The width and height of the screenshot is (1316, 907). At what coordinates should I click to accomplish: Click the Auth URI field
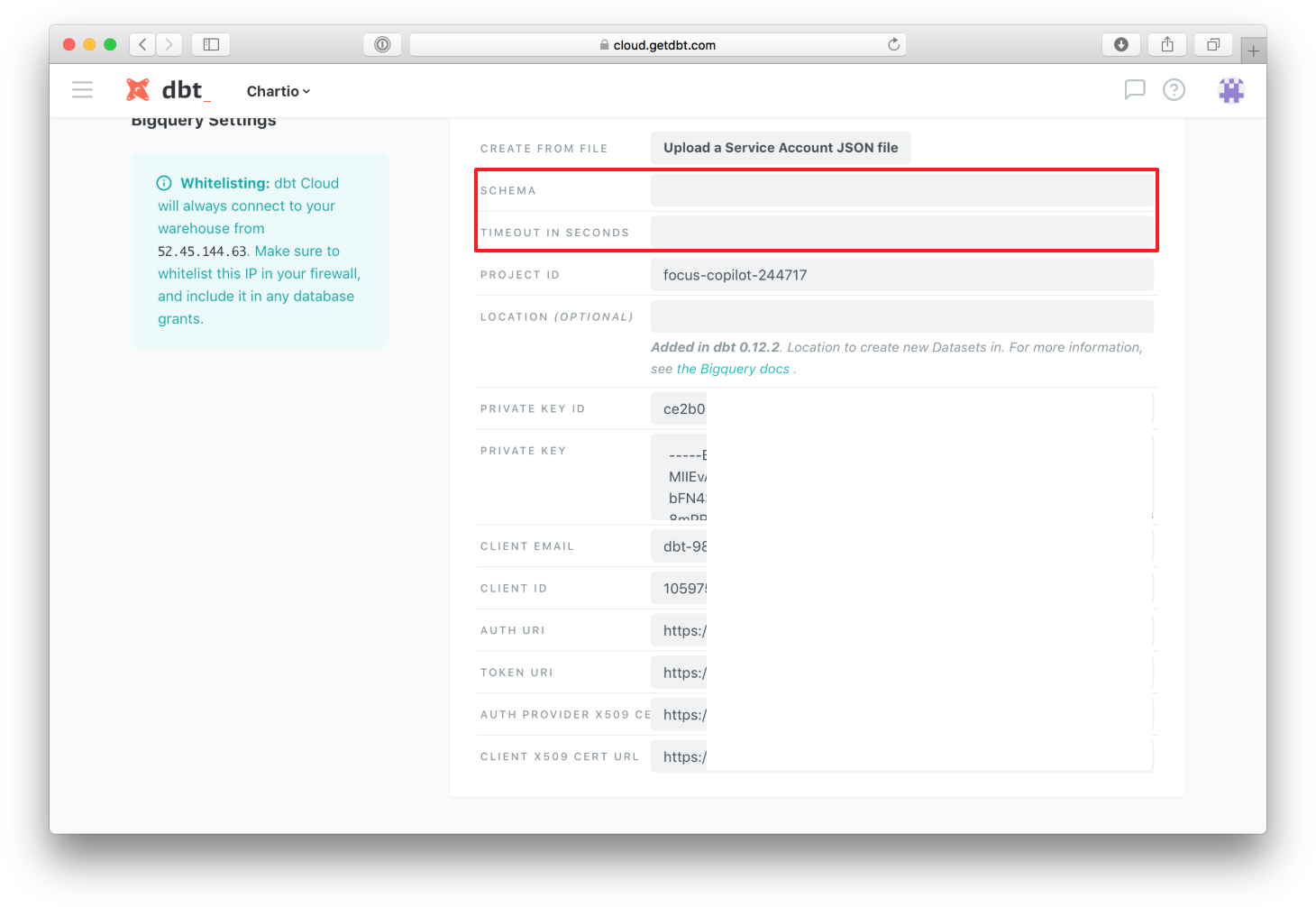(902, 630)
